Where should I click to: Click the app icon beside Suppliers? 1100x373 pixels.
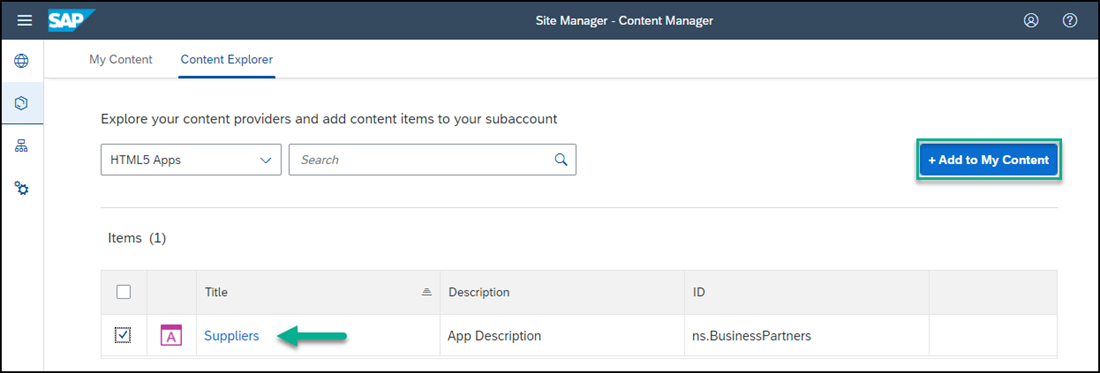point(171,336)
